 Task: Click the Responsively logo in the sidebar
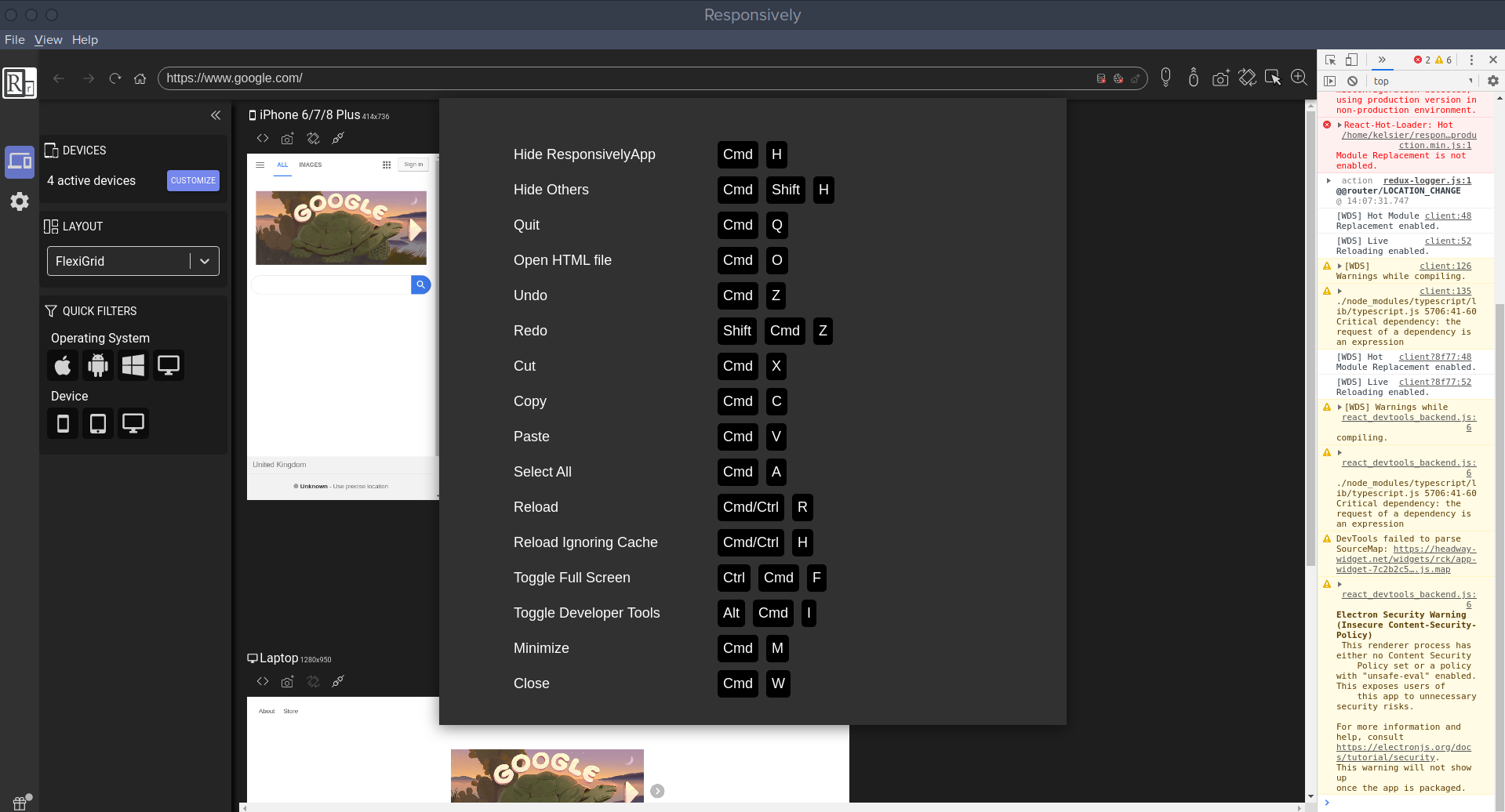[19, 82]
